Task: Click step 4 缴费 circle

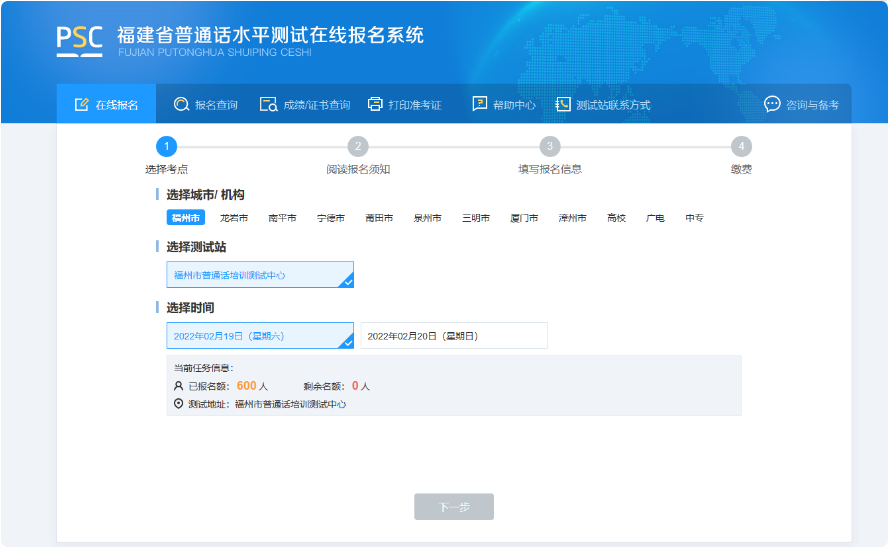Action: pyautogui.click(x=741, y=147)
